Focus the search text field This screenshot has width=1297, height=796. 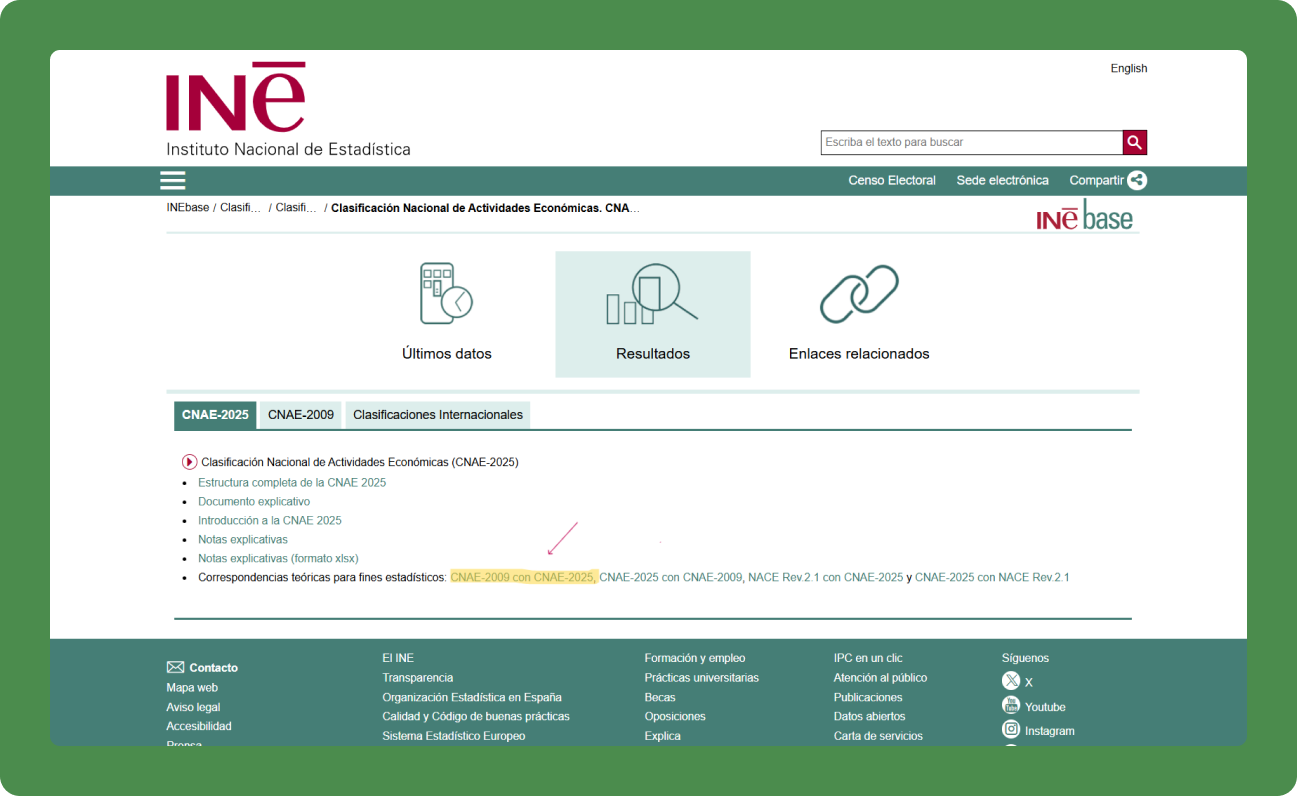pyautogui.click(x=972, y=142)
